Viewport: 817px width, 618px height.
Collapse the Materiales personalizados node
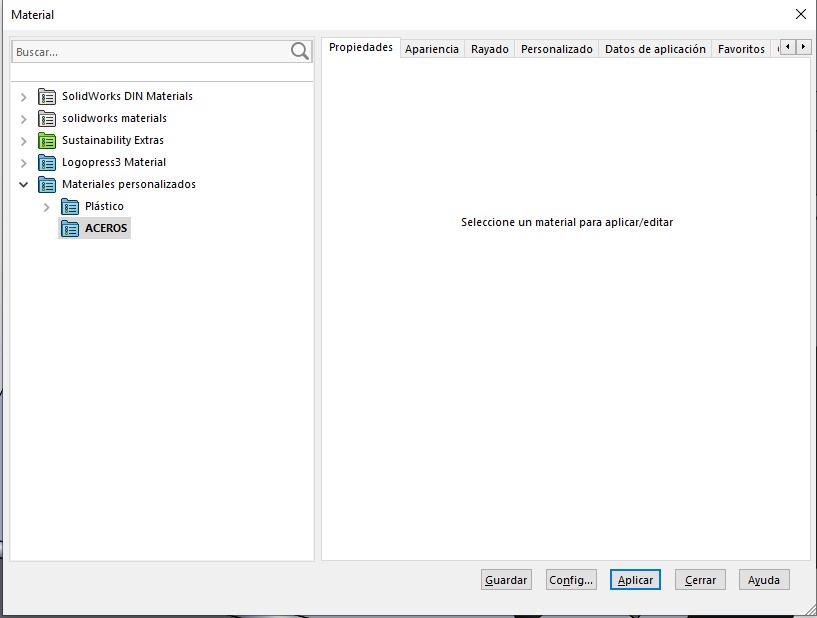pos(24,185)
